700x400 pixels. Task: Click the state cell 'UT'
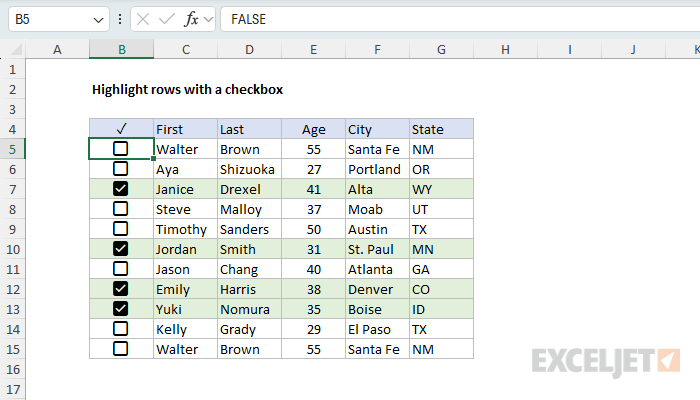click(x=442, y=209)
